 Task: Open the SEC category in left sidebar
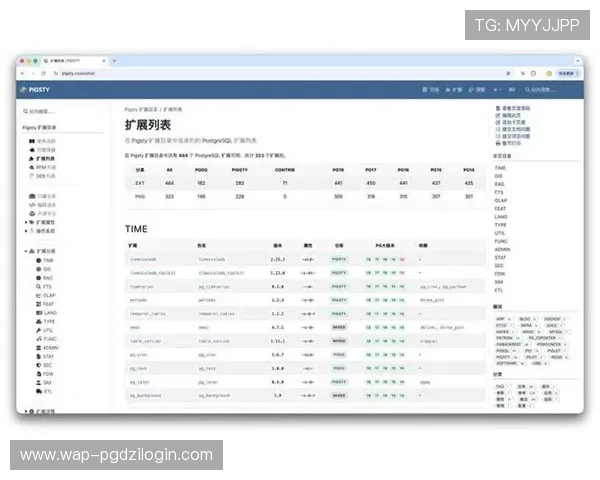47,365
